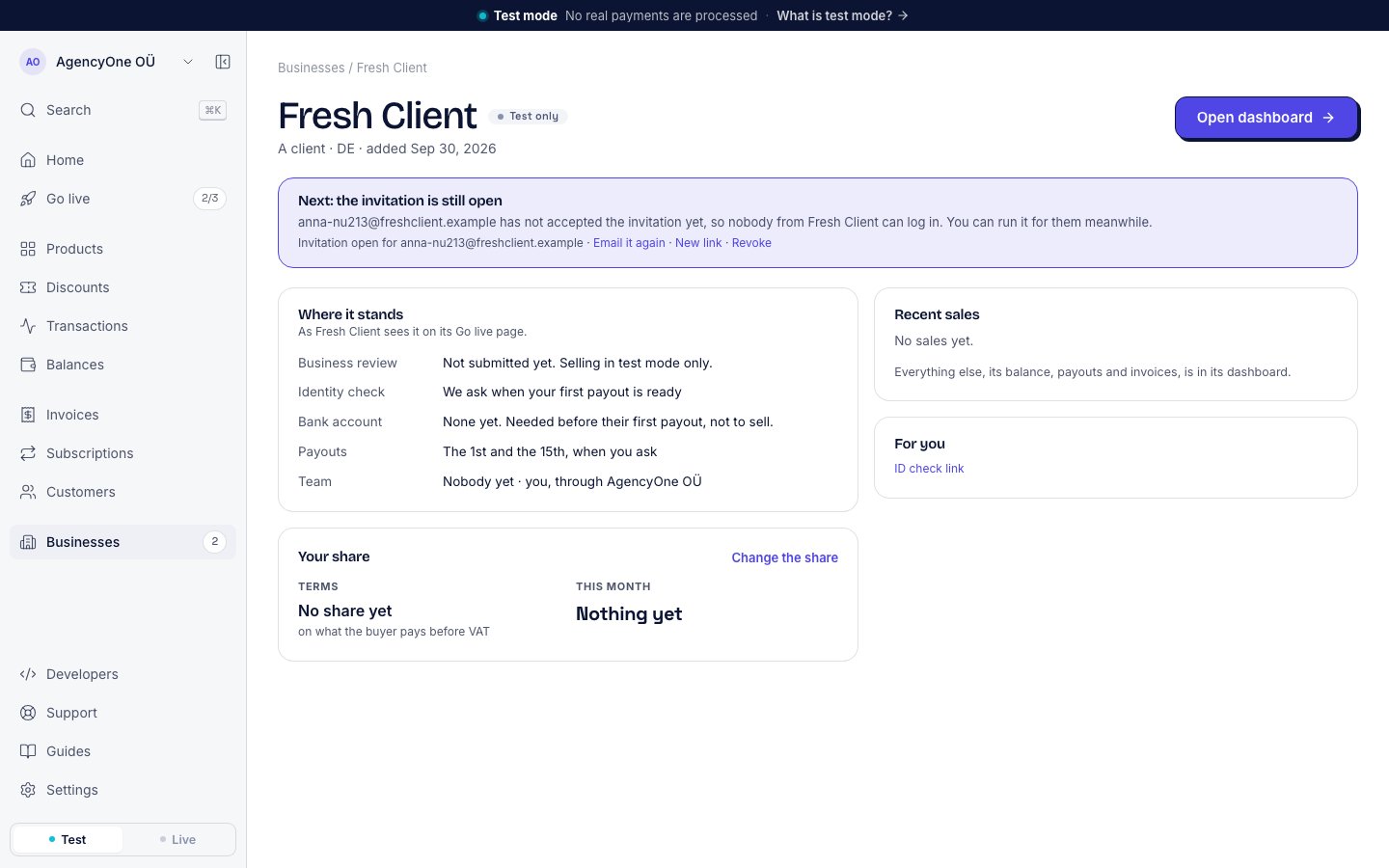
Task: Click the Home house icon
Action: coord(28,160)
